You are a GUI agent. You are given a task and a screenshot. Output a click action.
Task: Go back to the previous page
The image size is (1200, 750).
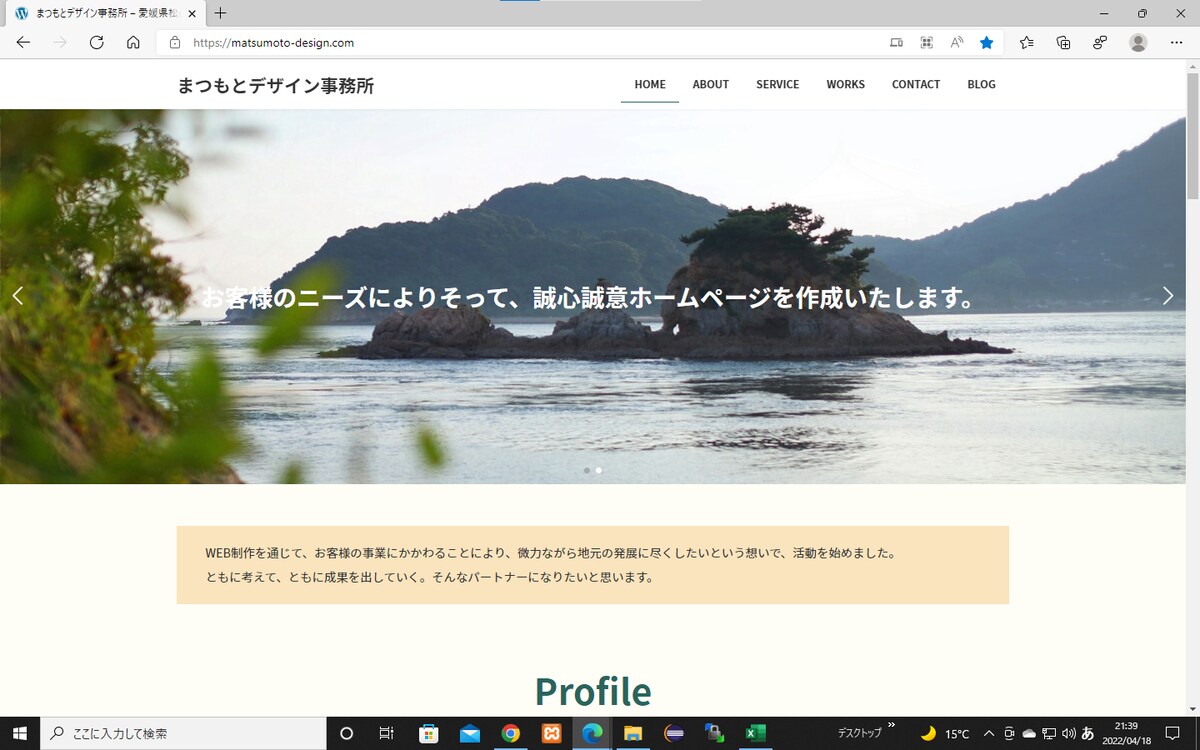(24, 43)
